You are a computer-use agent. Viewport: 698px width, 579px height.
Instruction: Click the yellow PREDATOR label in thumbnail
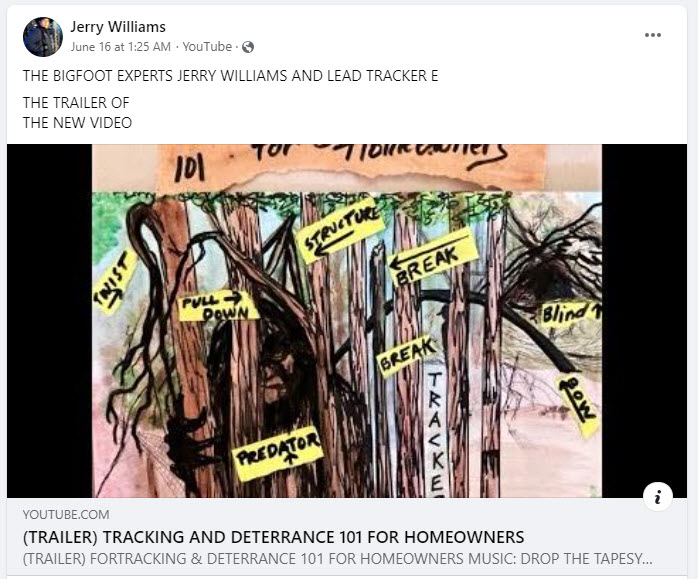278,453
